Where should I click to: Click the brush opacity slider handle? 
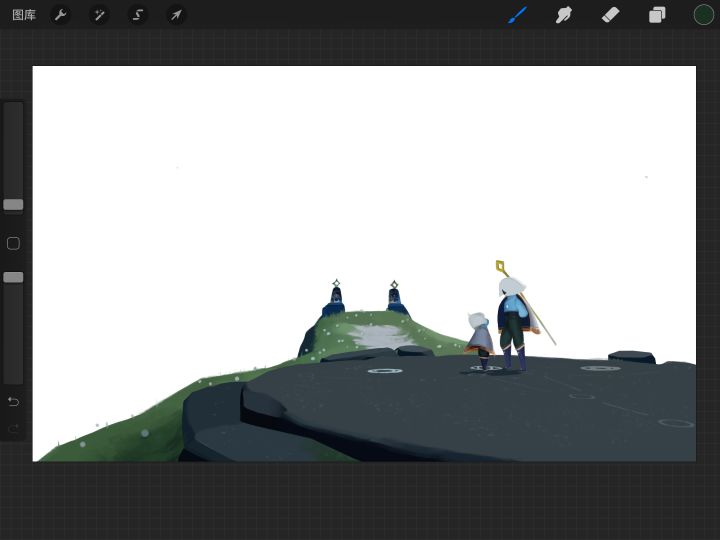[13, 277]
